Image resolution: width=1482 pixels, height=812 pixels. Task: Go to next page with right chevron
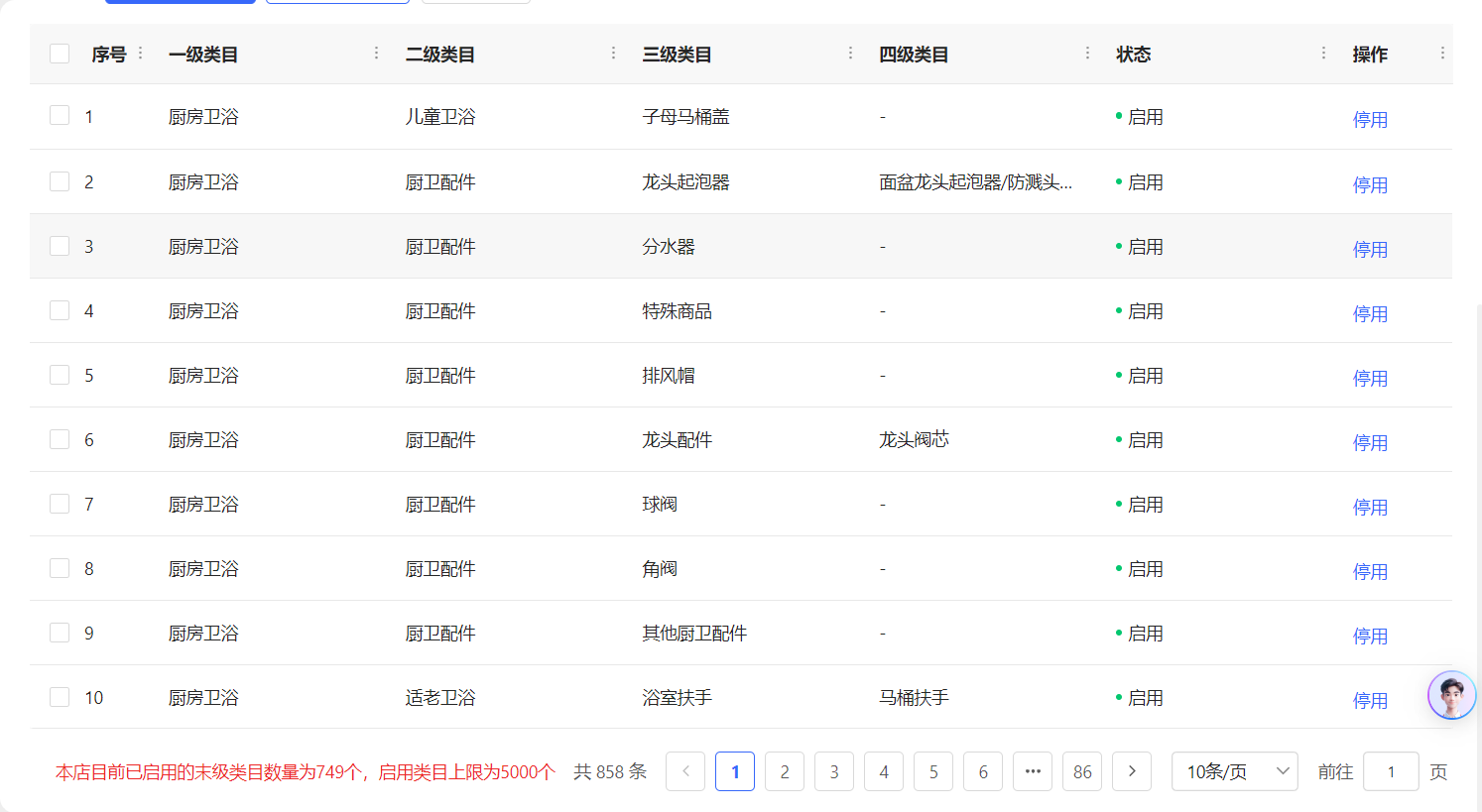(1132, 771)
